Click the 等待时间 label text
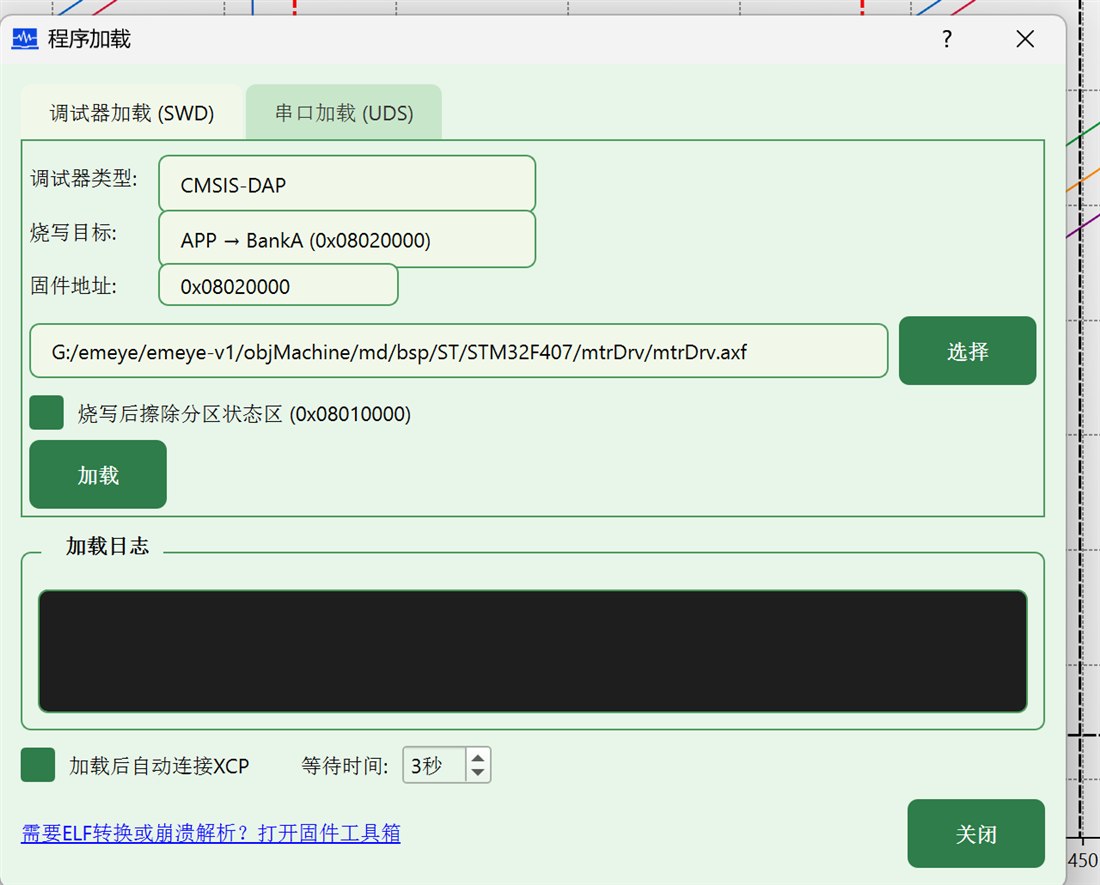The height and width of the screenshot is (885, 1100). click(x=344, y=766)
